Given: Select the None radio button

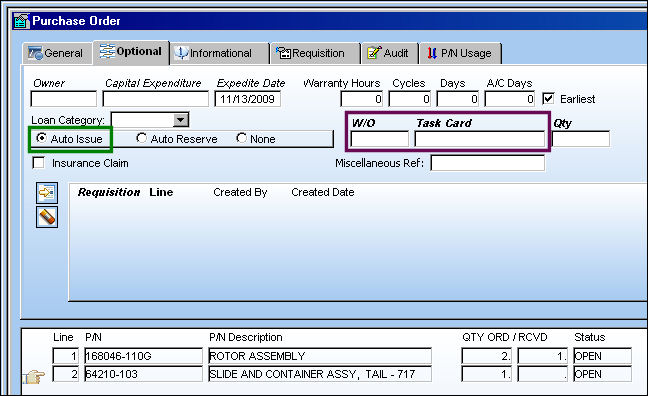Looking at the screenshot, I should coord(241,138).
